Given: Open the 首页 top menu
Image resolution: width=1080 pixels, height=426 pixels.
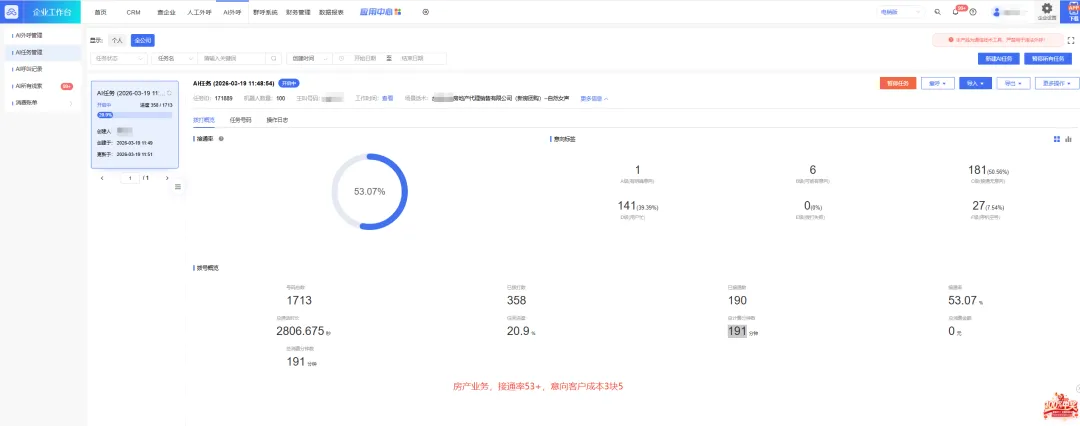Looking at the screenshot, I should 101,12.
